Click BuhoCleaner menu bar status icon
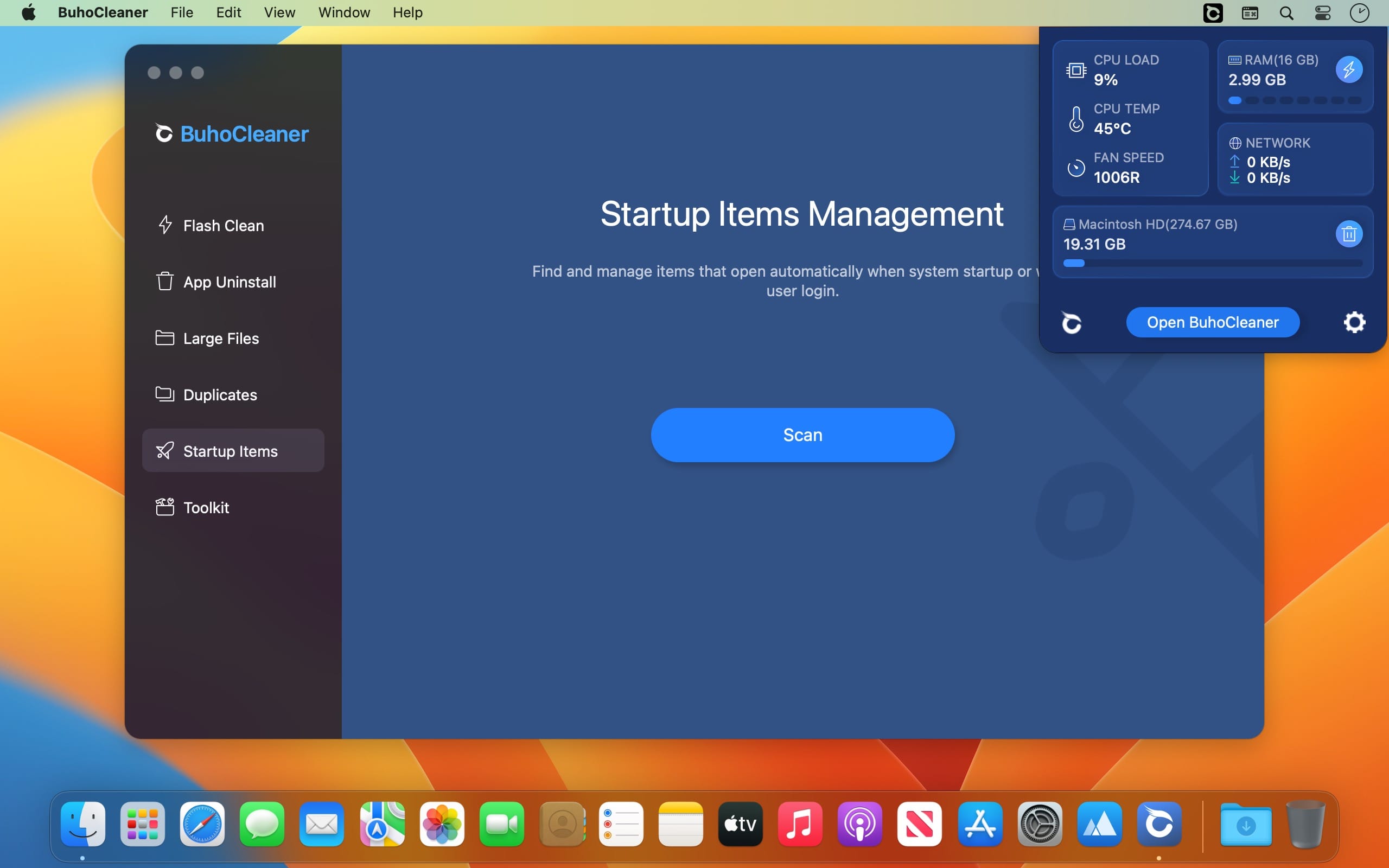 [x=1212, y=12]
